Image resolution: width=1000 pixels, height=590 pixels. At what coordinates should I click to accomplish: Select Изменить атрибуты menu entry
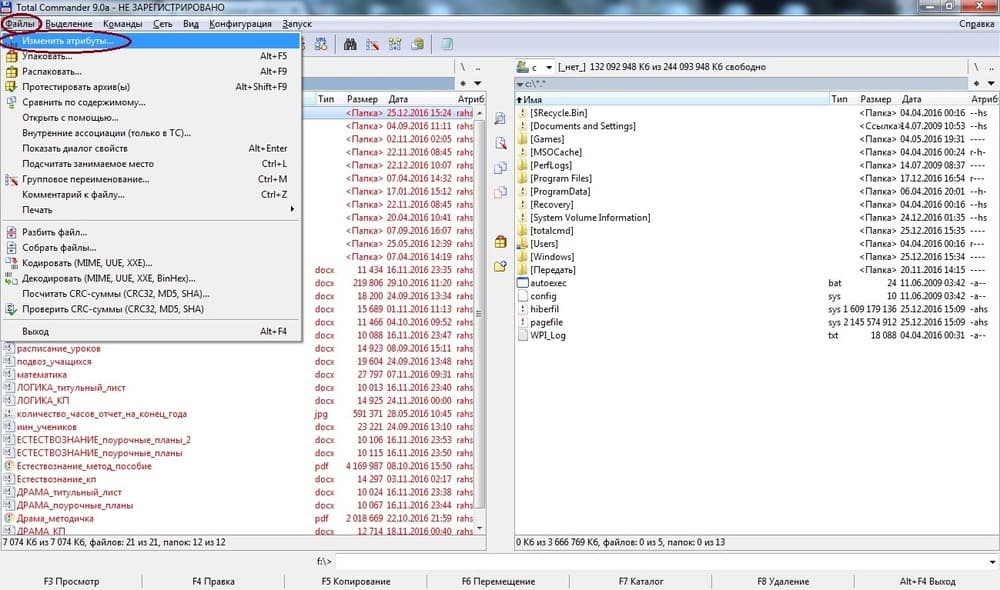click(x=151, y=41)
